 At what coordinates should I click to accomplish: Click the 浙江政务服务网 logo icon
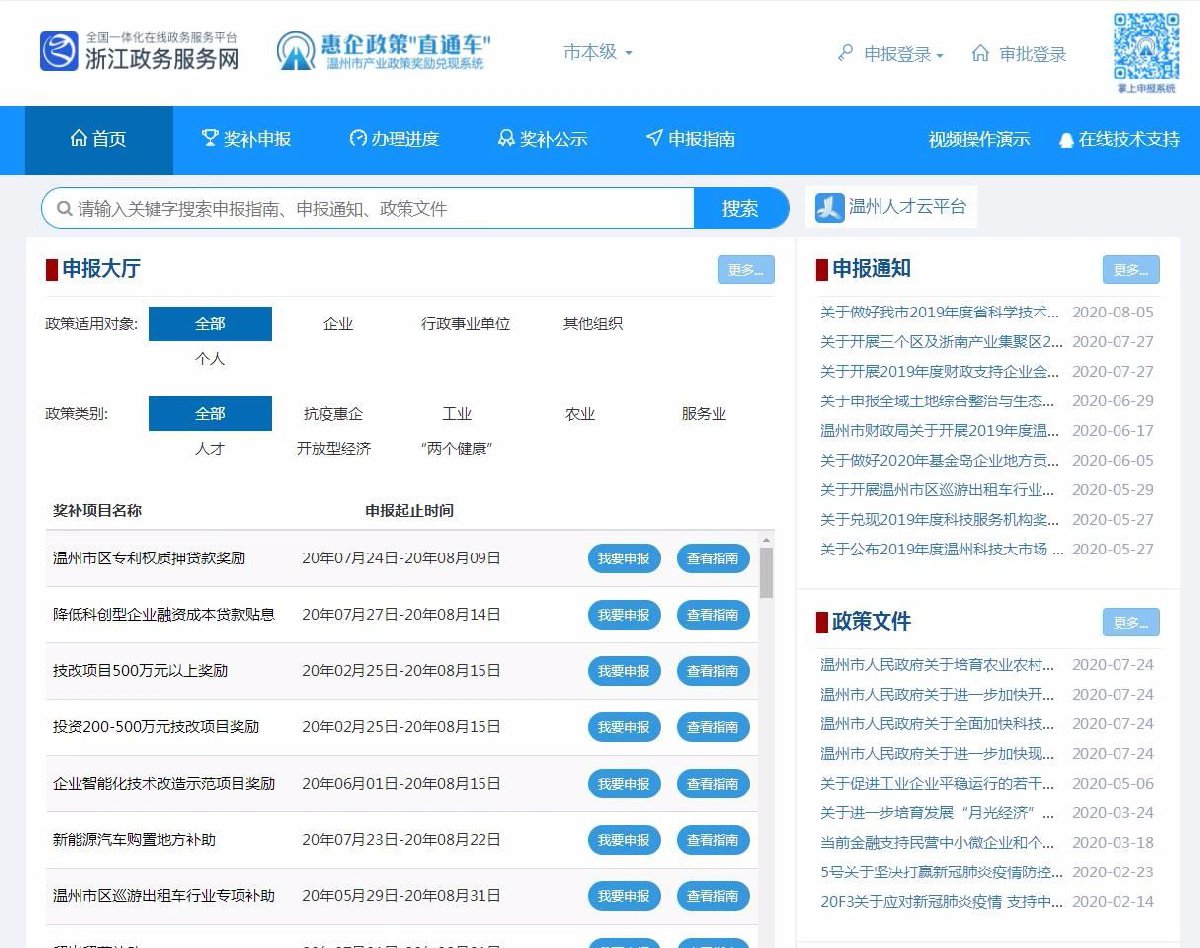[x=59, y=51]
